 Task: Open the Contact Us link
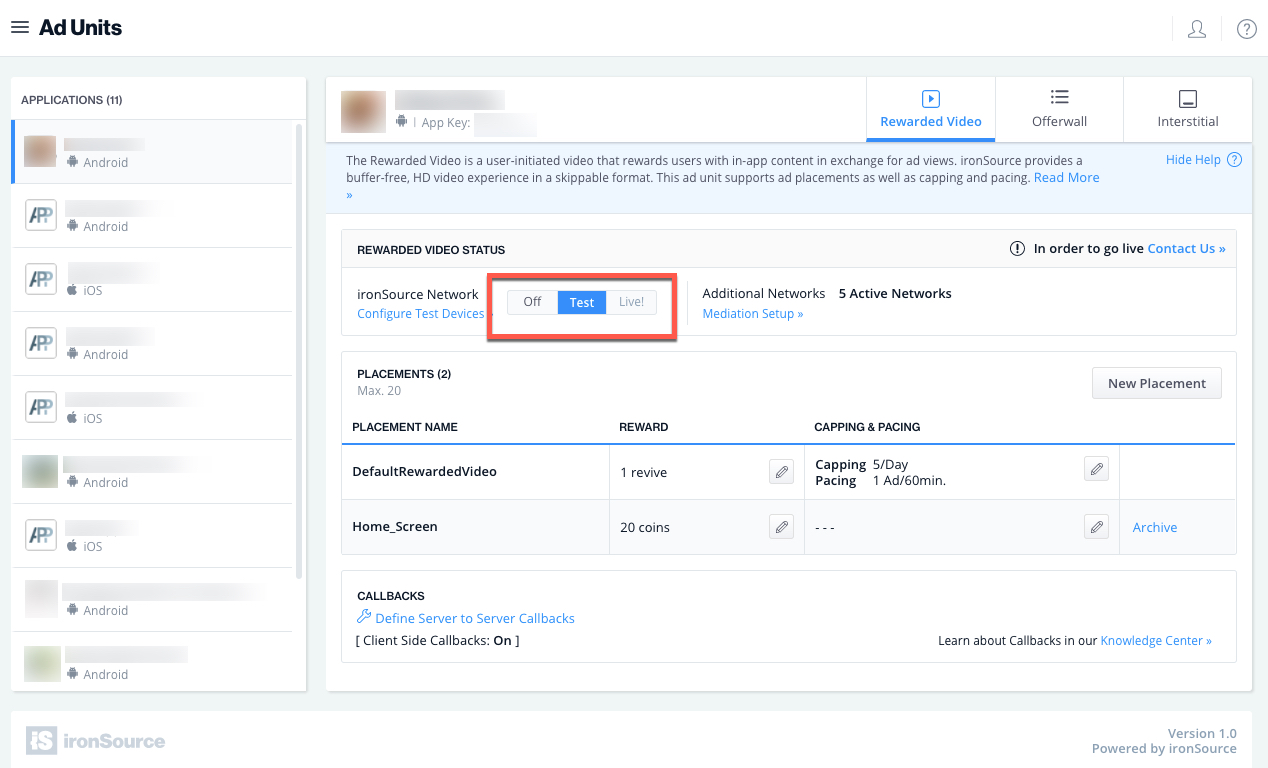[1186, 249]
